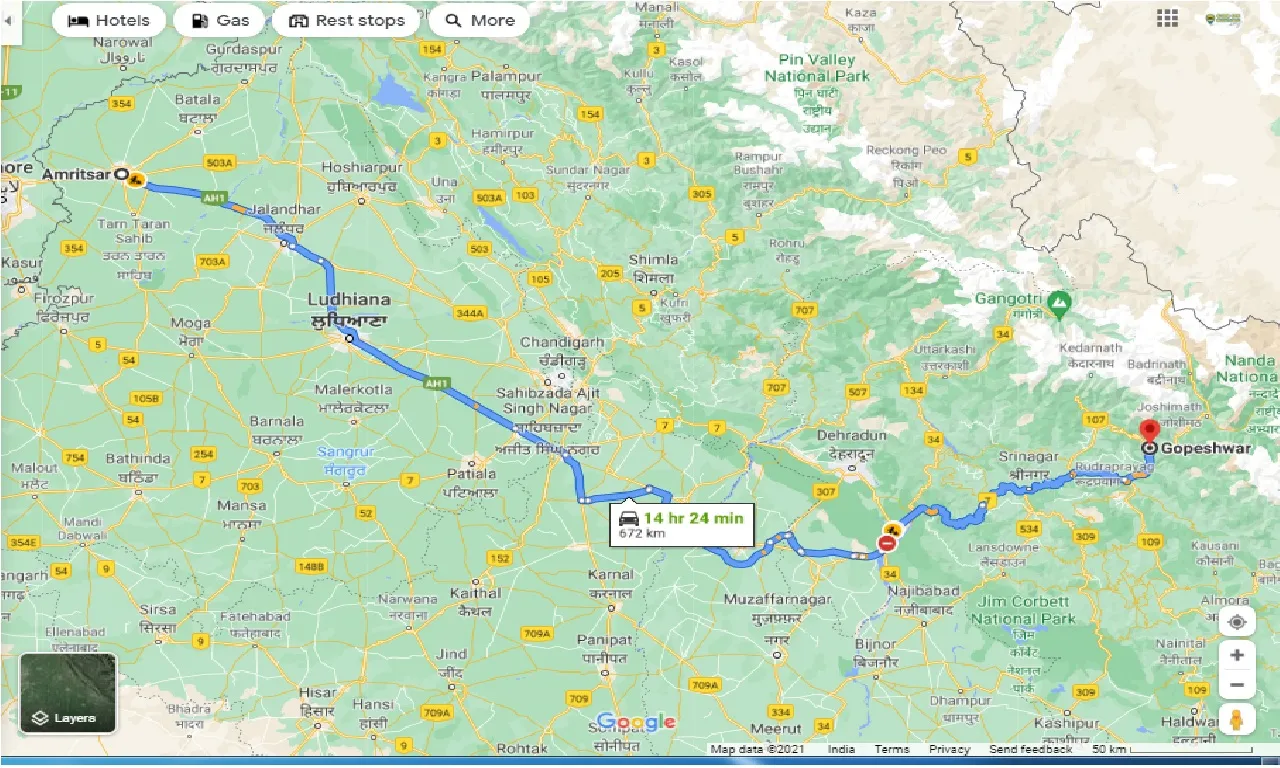1280x768 pixels.
Task: Center map on your location
Action: [1237, 622]
